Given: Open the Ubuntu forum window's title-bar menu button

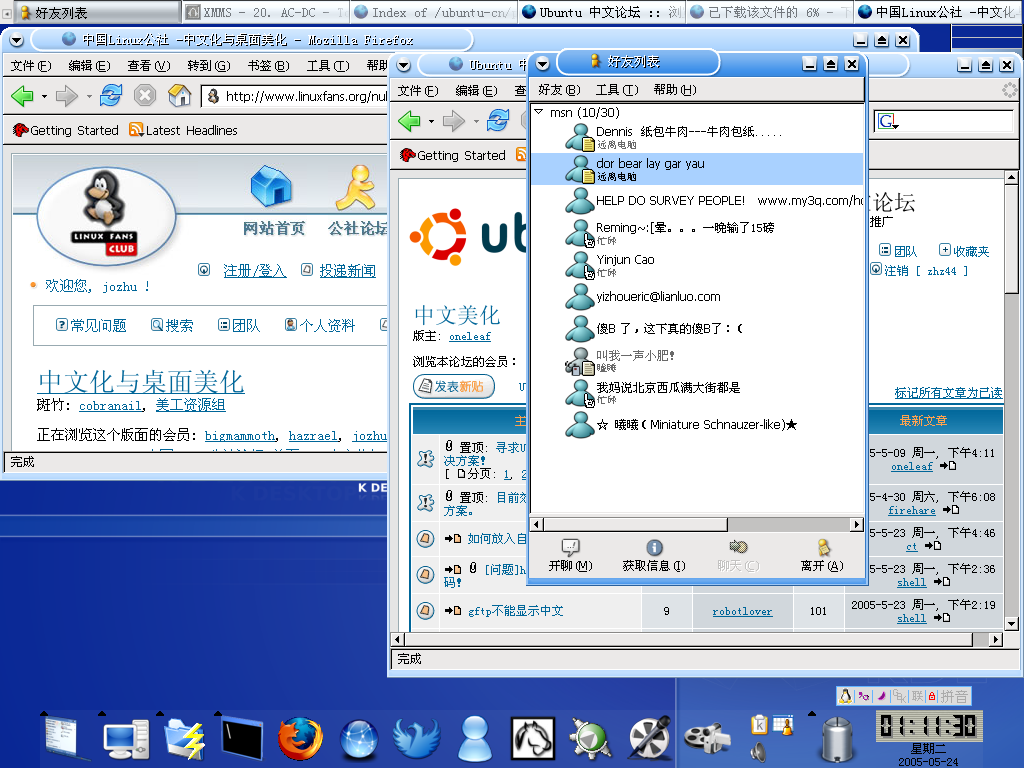Looking at the screenshot, I should (x=404, y=65).
